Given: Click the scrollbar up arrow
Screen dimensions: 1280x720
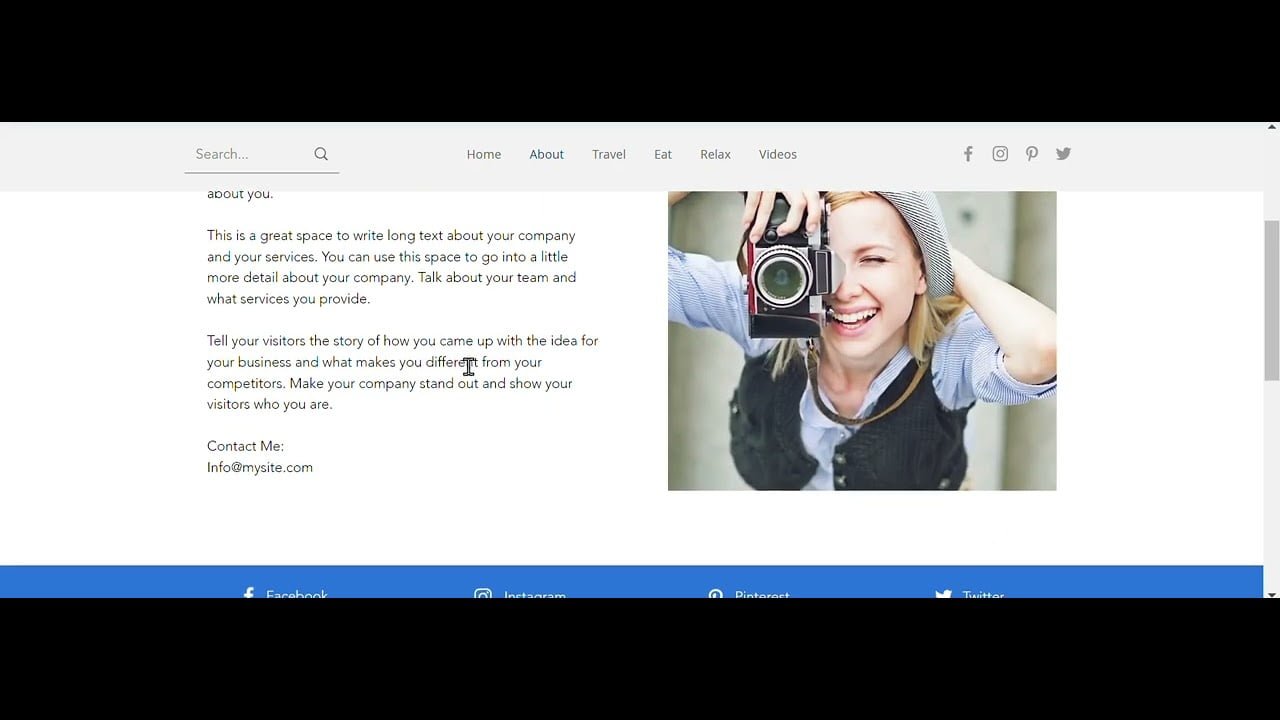Looking at the screenshot, I should point(1272,127).
